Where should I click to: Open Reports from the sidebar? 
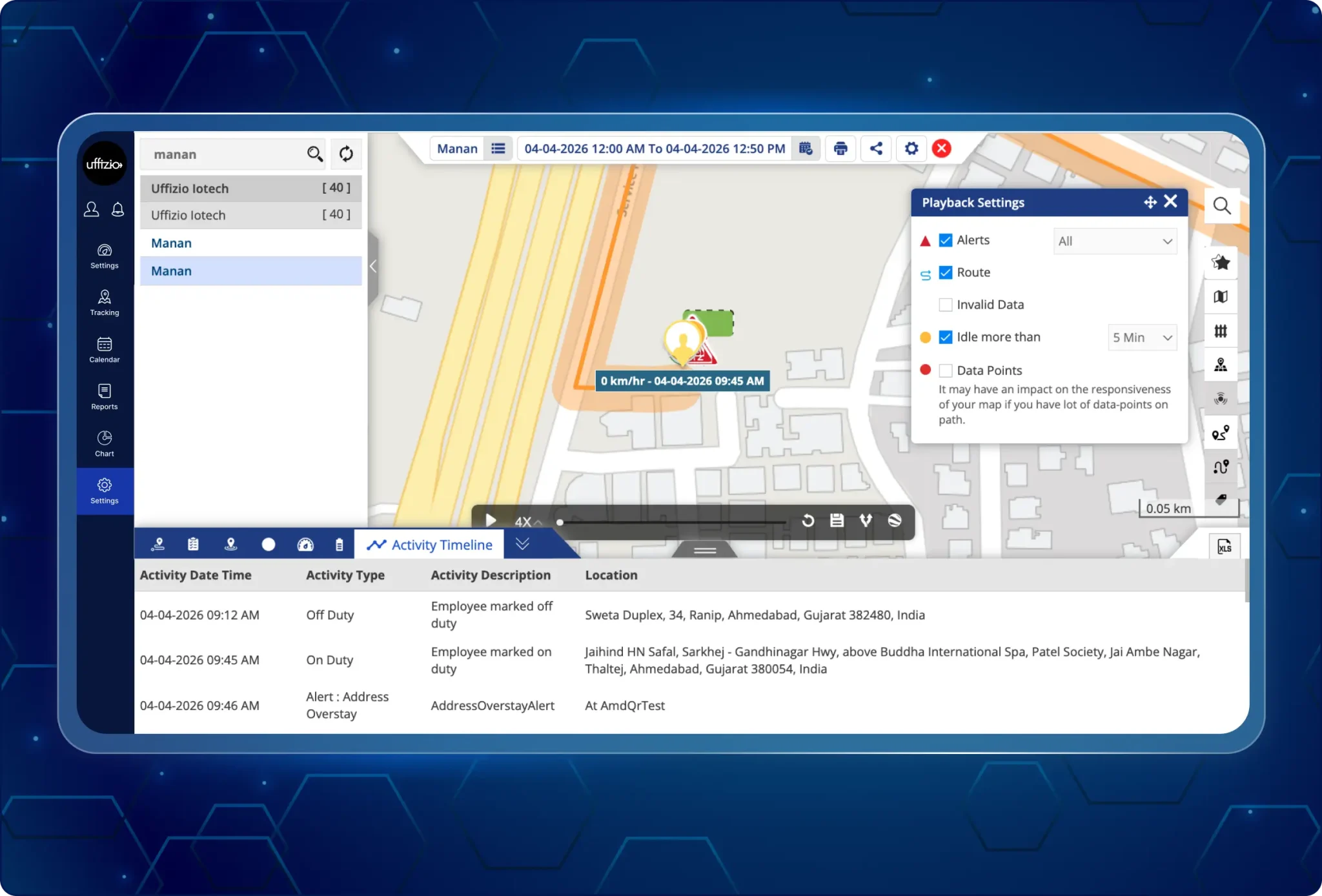click(x=104, y=396)
